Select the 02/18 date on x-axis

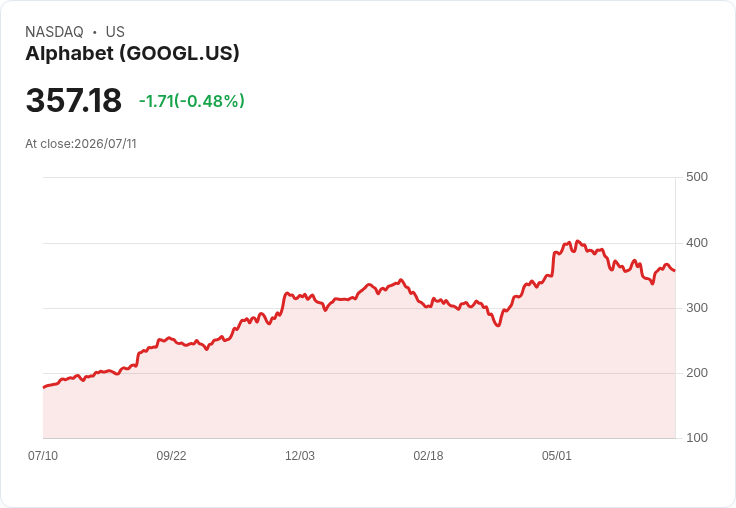tap(428, 455)
